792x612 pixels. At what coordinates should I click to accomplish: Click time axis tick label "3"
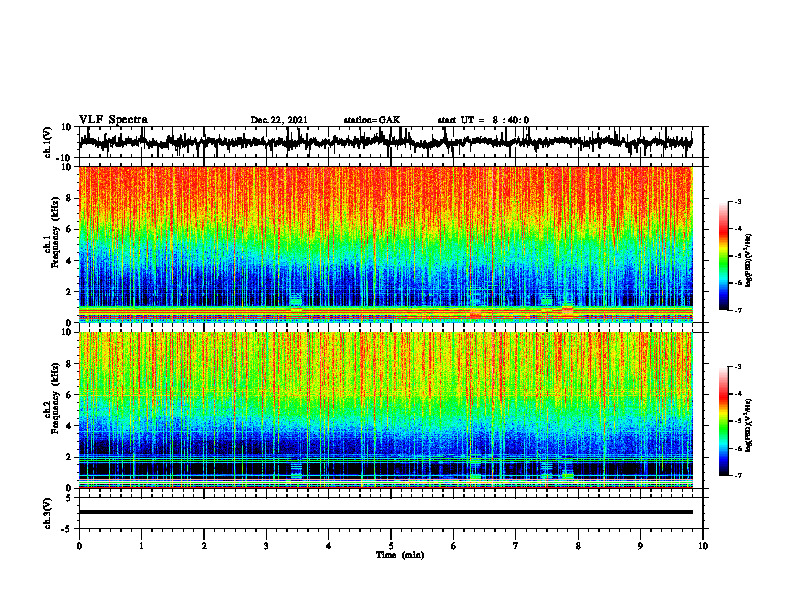(x=266, y=546)
